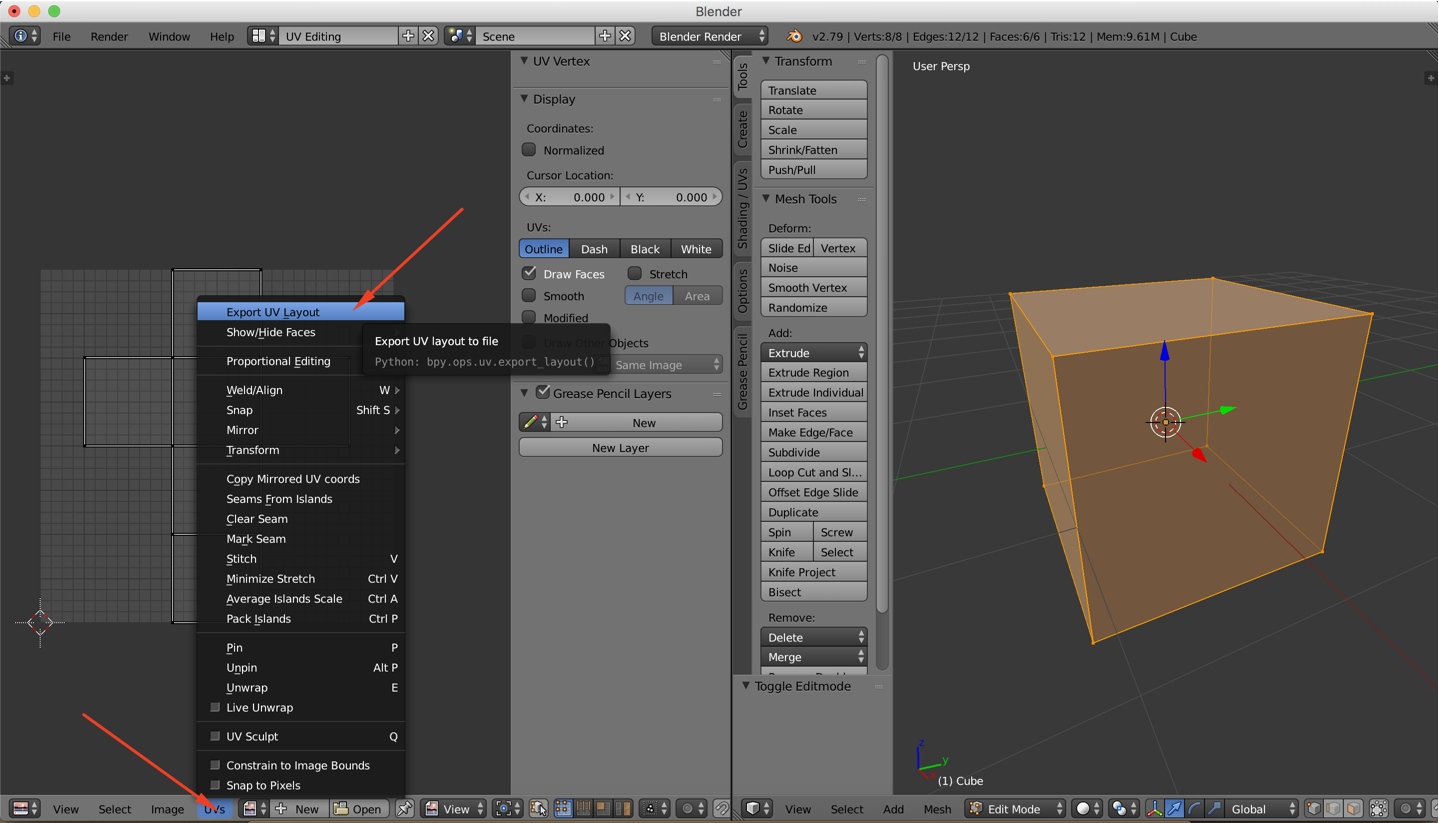Click the UV/Image editor type icon
Image resolution: width=1439 pixels, height=823 pixels.
24,808
